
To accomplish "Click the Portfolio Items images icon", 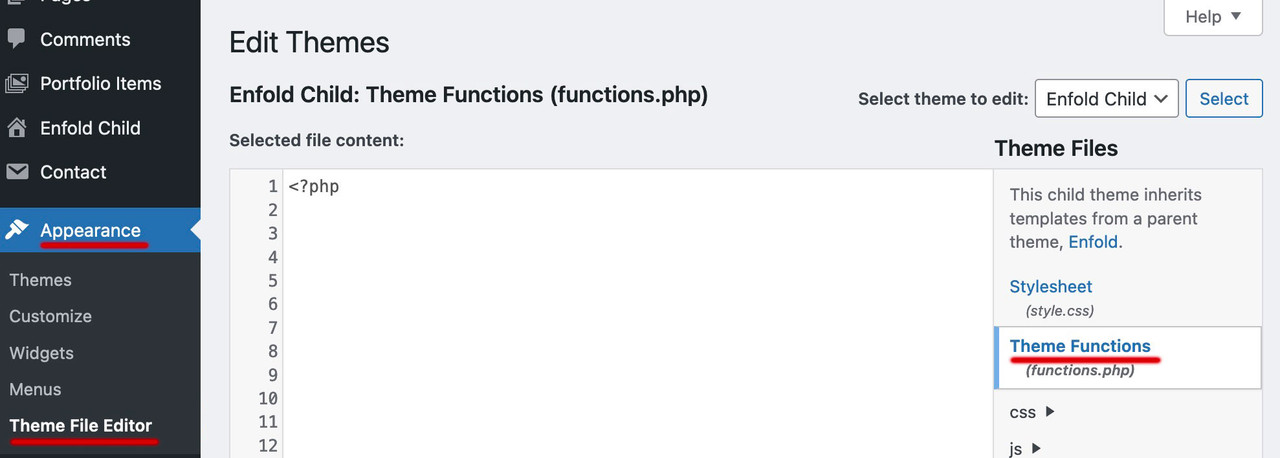I will point(17,84).
